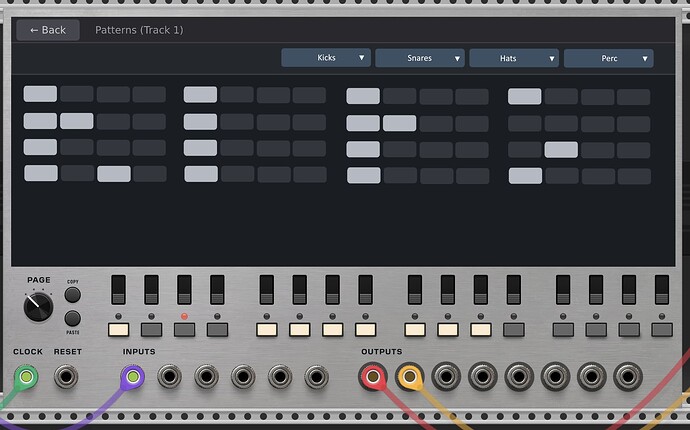Select lit bottom-left cell of fourth grid group
Image resolution: width=690 pixels, height=430 pixels.
point(525,176)
